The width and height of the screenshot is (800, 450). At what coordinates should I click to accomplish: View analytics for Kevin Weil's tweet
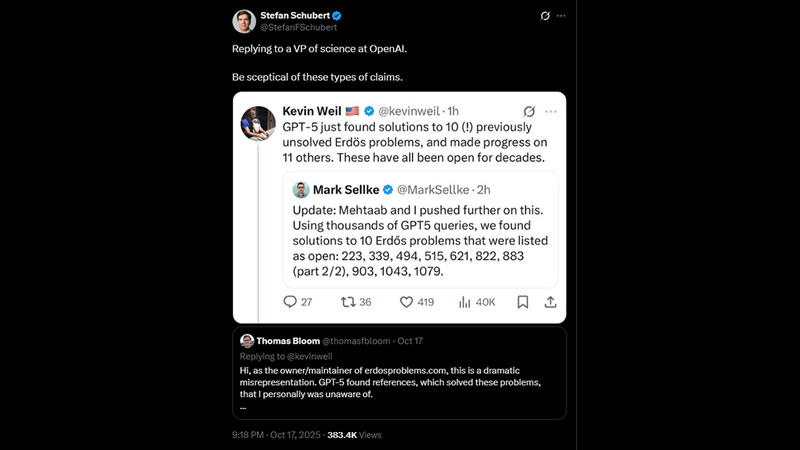point(465,301)
